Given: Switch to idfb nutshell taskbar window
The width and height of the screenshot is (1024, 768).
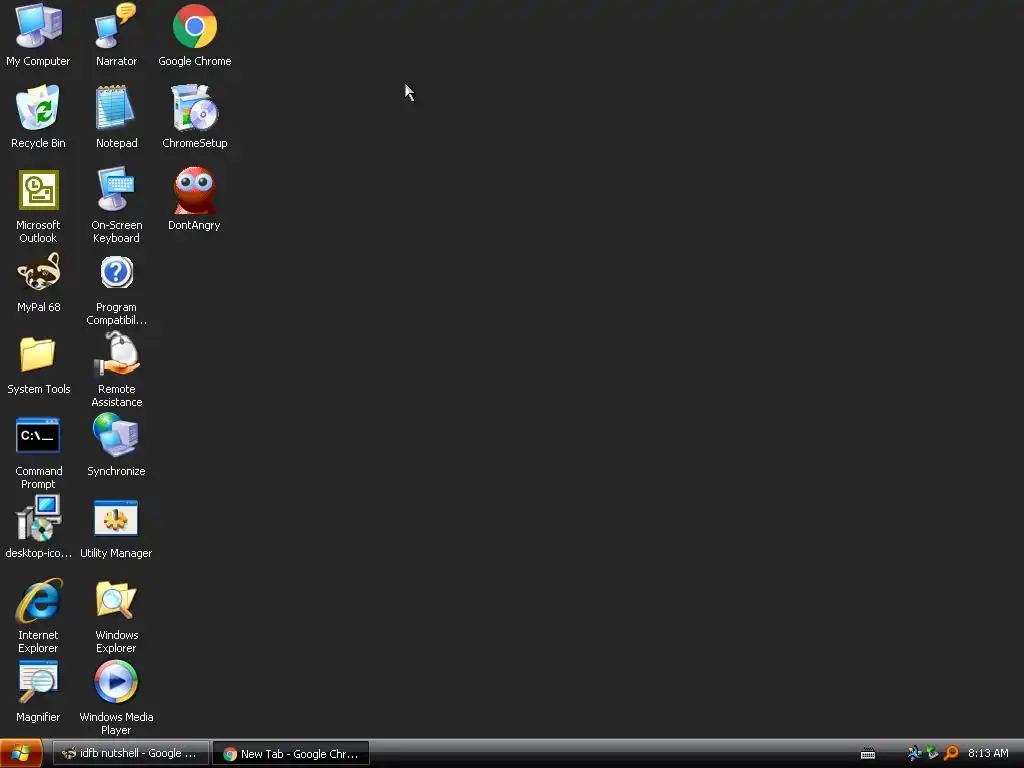Looking at the screenshot, I should click(x=131, y=754).
